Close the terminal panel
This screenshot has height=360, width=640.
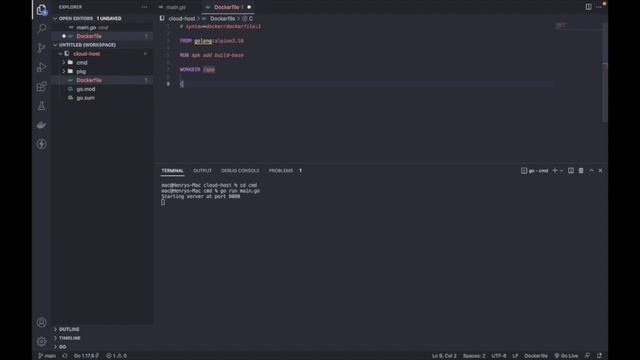coord(600,171)
